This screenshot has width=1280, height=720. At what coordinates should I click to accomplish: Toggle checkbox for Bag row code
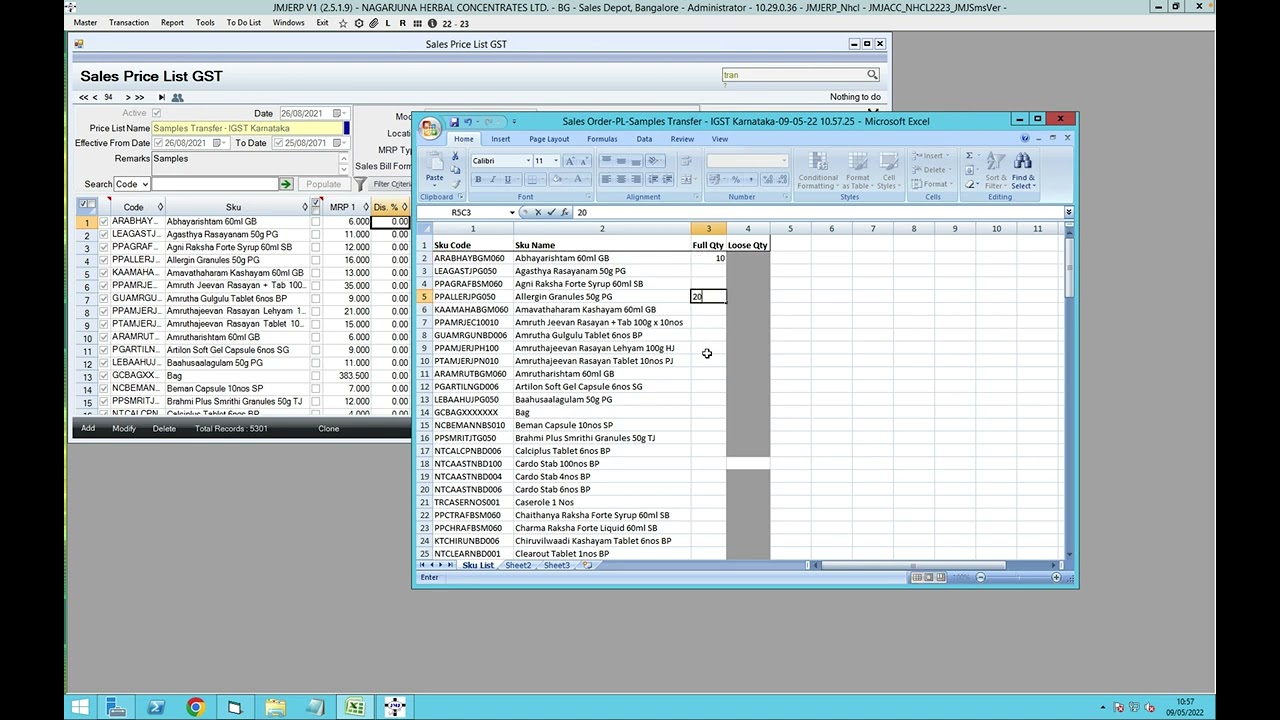click(103, 376)
